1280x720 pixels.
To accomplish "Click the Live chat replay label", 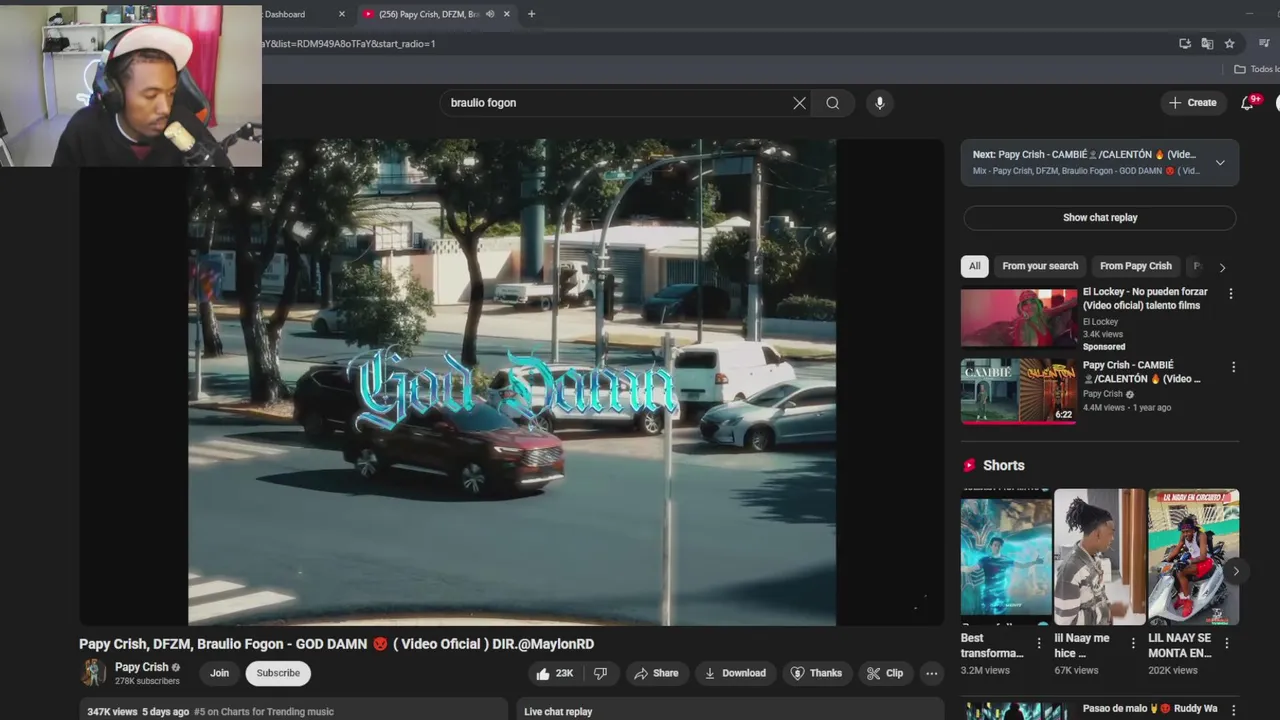I will 558,712.
